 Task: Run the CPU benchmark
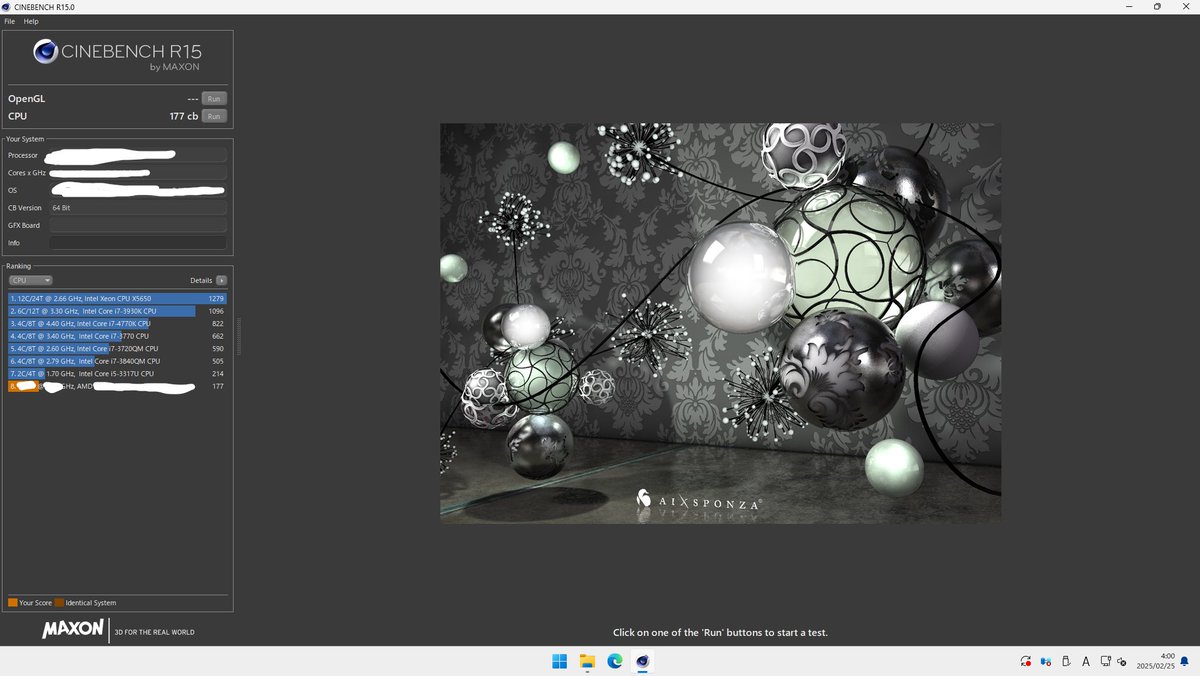coord(214,116)
